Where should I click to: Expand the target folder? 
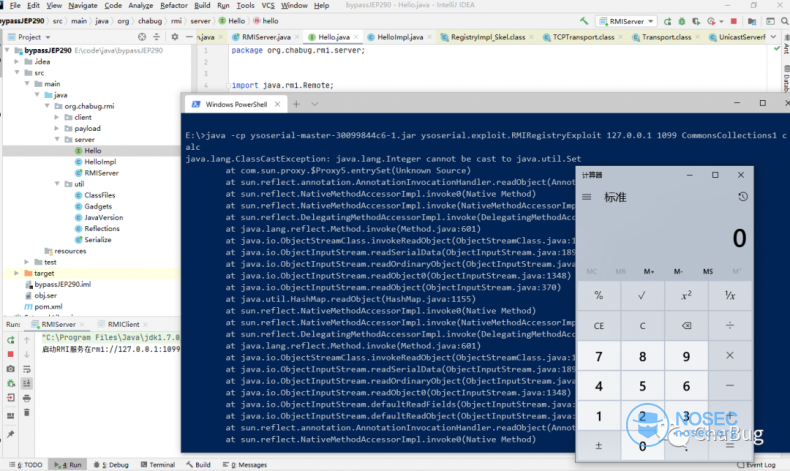point(17,273)
